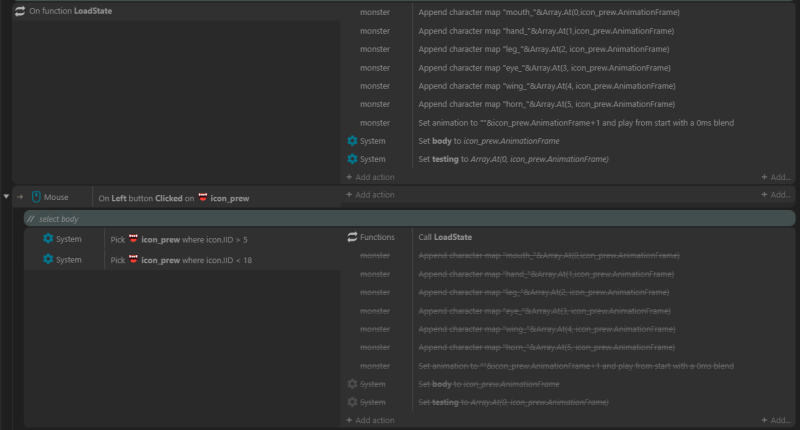Click System gear icon for Set body action
Viewport: 800px width, 430px height.
pos(352,141)
